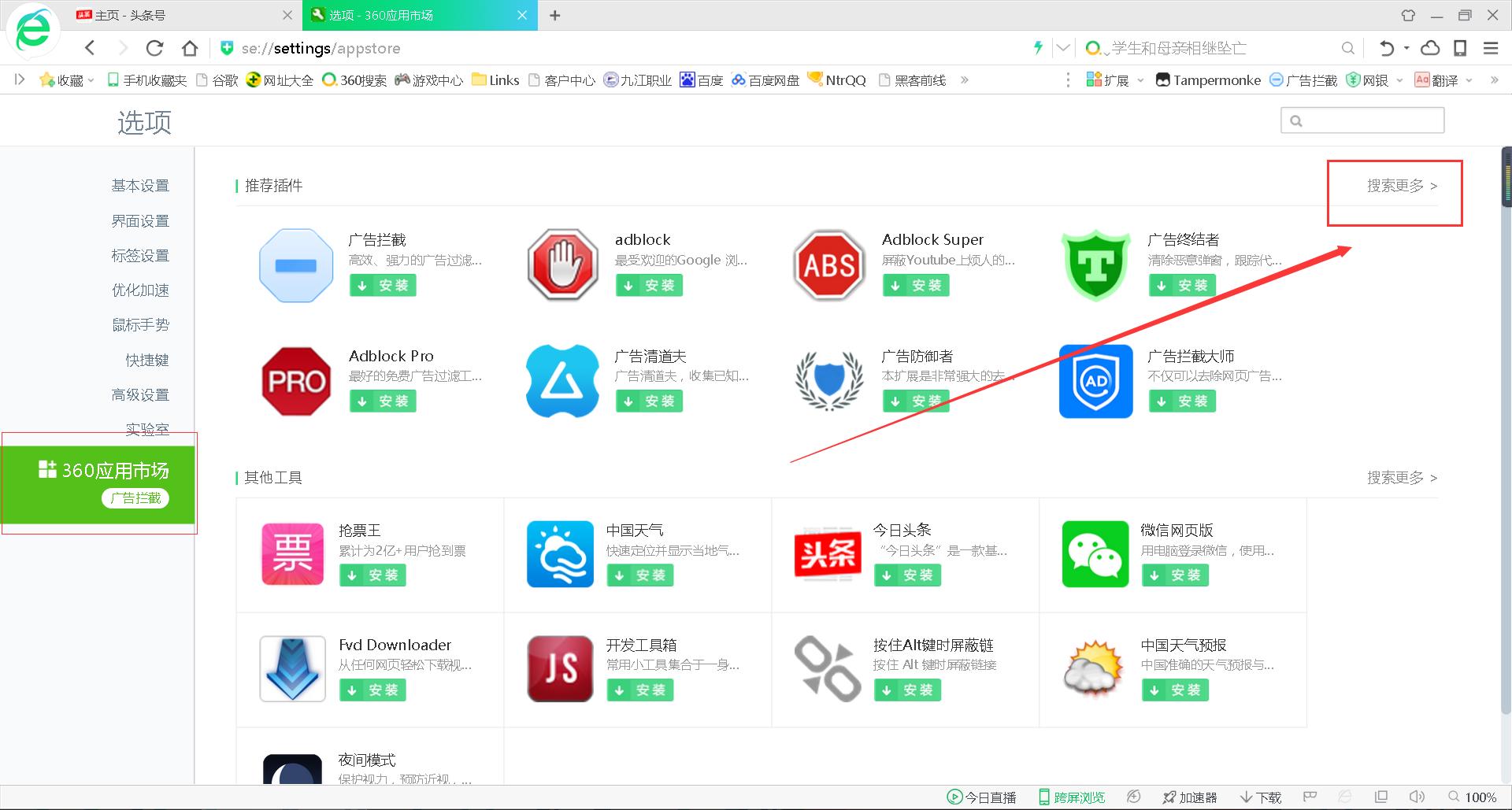Click the 100% zoom level control

click(1480, 797)
